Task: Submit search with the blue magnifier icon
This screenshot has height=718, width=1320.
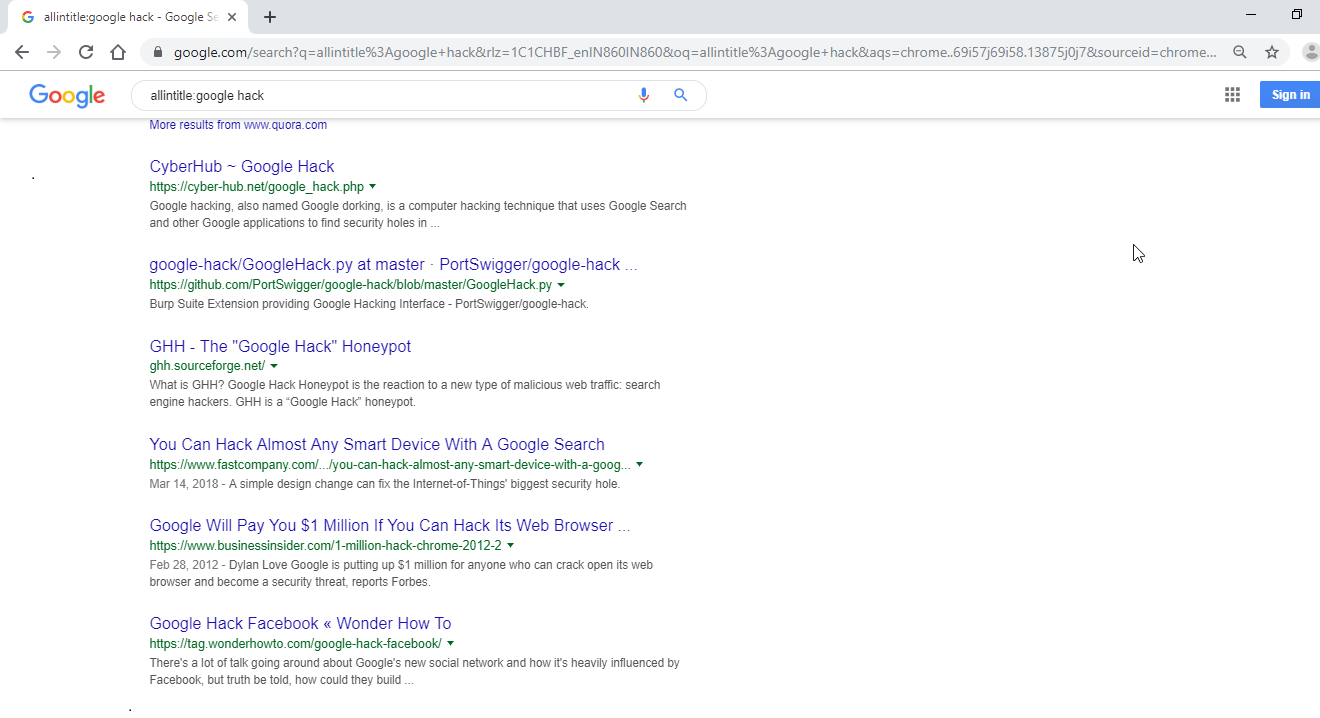Action: click(x=681, y=95)
